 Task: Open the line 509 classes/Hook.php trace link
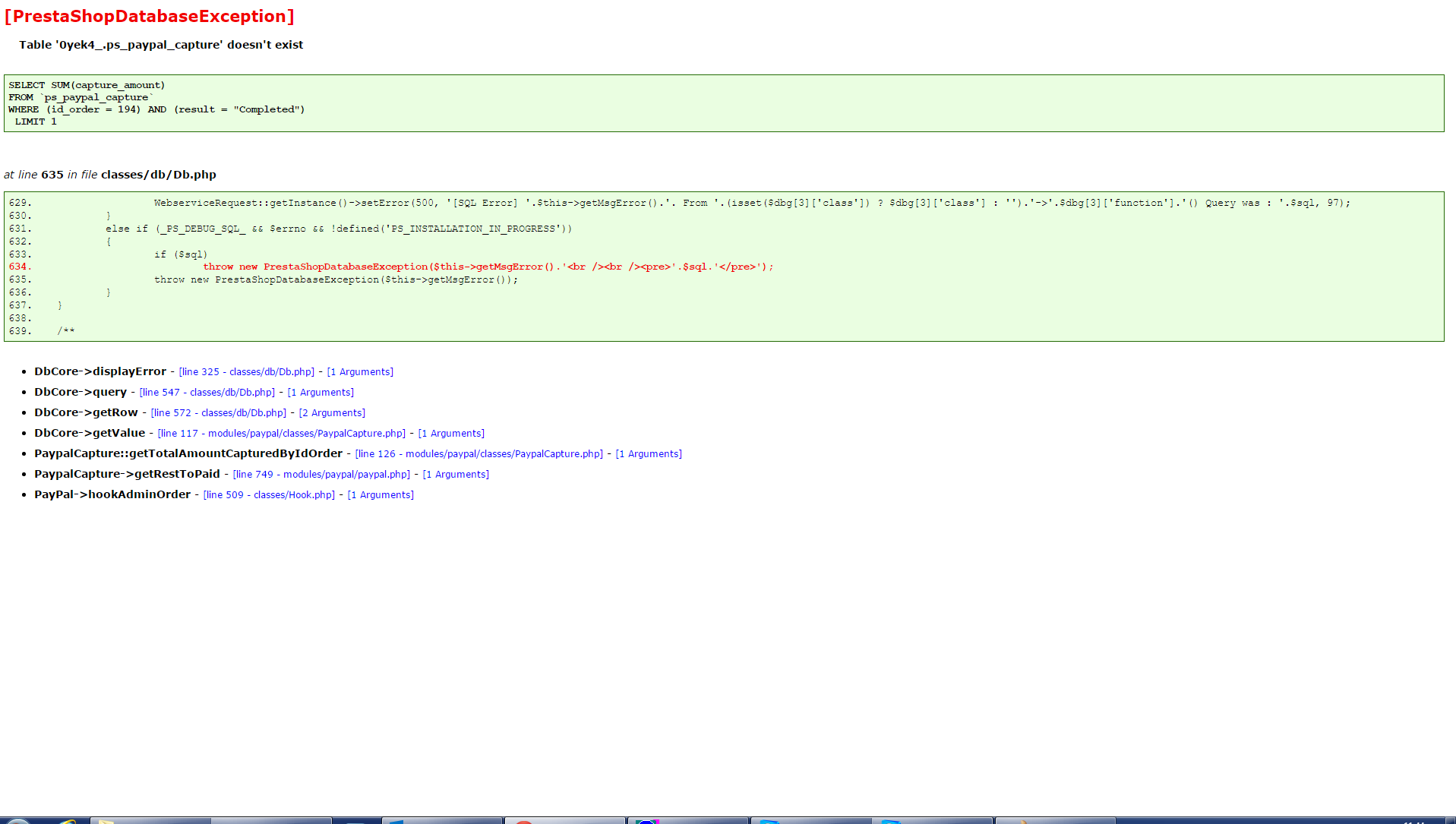[x=269, y=495]
